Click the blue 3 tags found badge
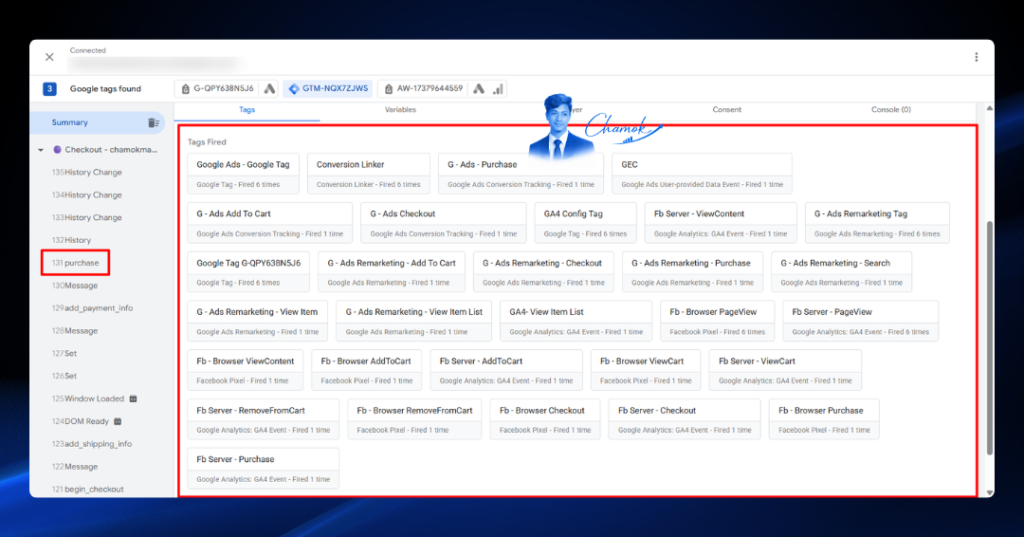 click(x=50, y=89)
